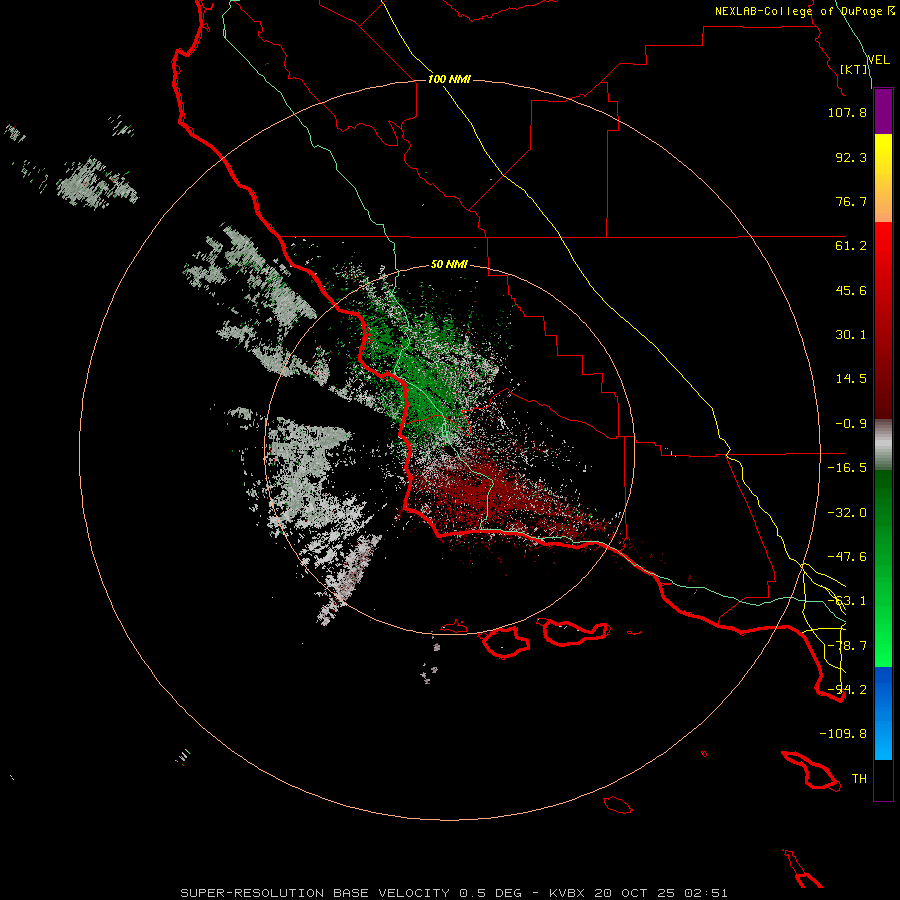Click the VEL legend heading
Viewport: 900px width, 900px height.
pyautogui.click(x=879, y=60)
